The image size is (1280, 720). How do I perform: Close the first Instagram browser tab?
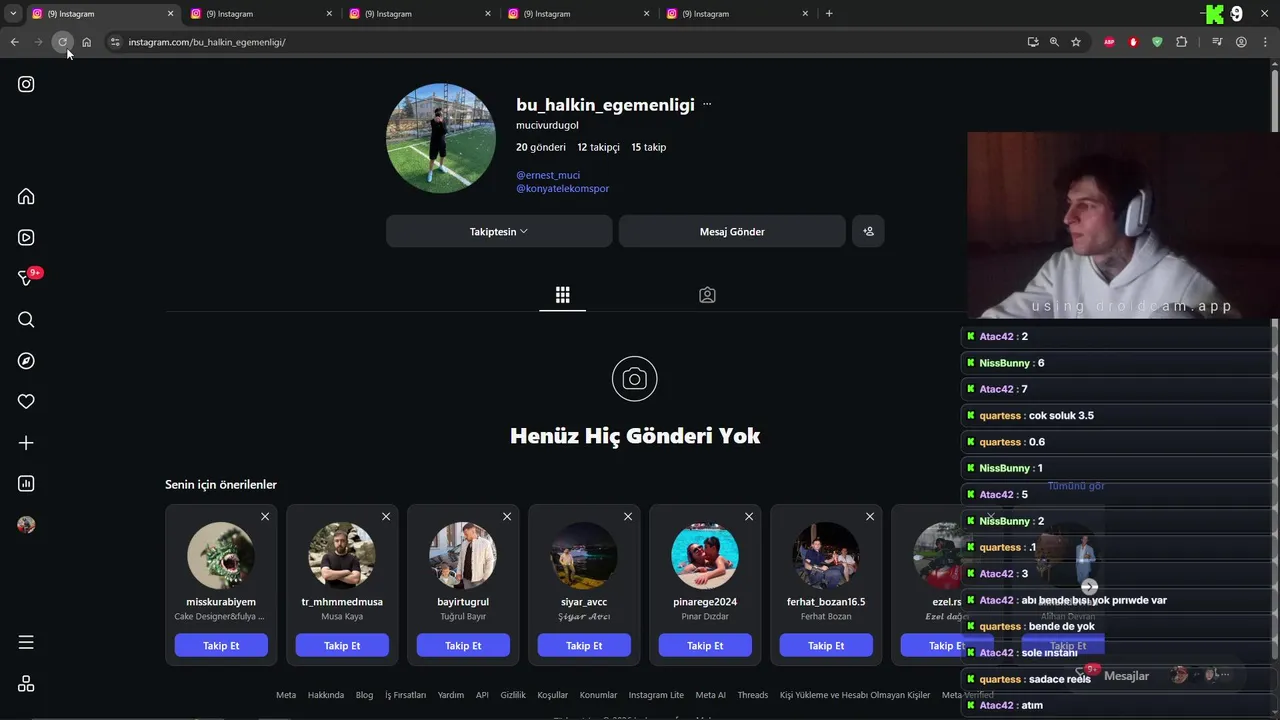[170, 14]
